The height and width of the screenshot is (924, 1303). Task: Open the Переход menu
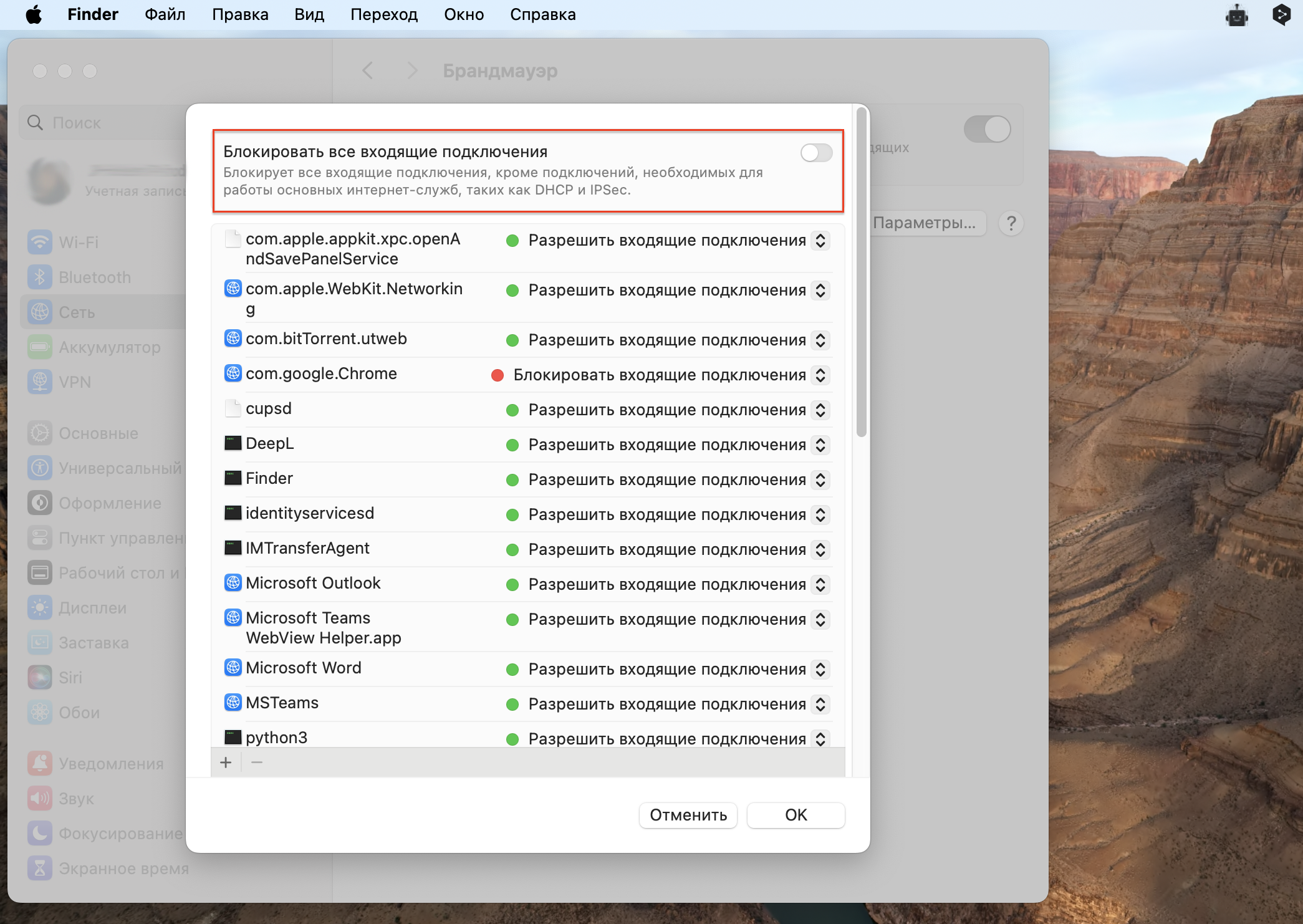[384, 14]
